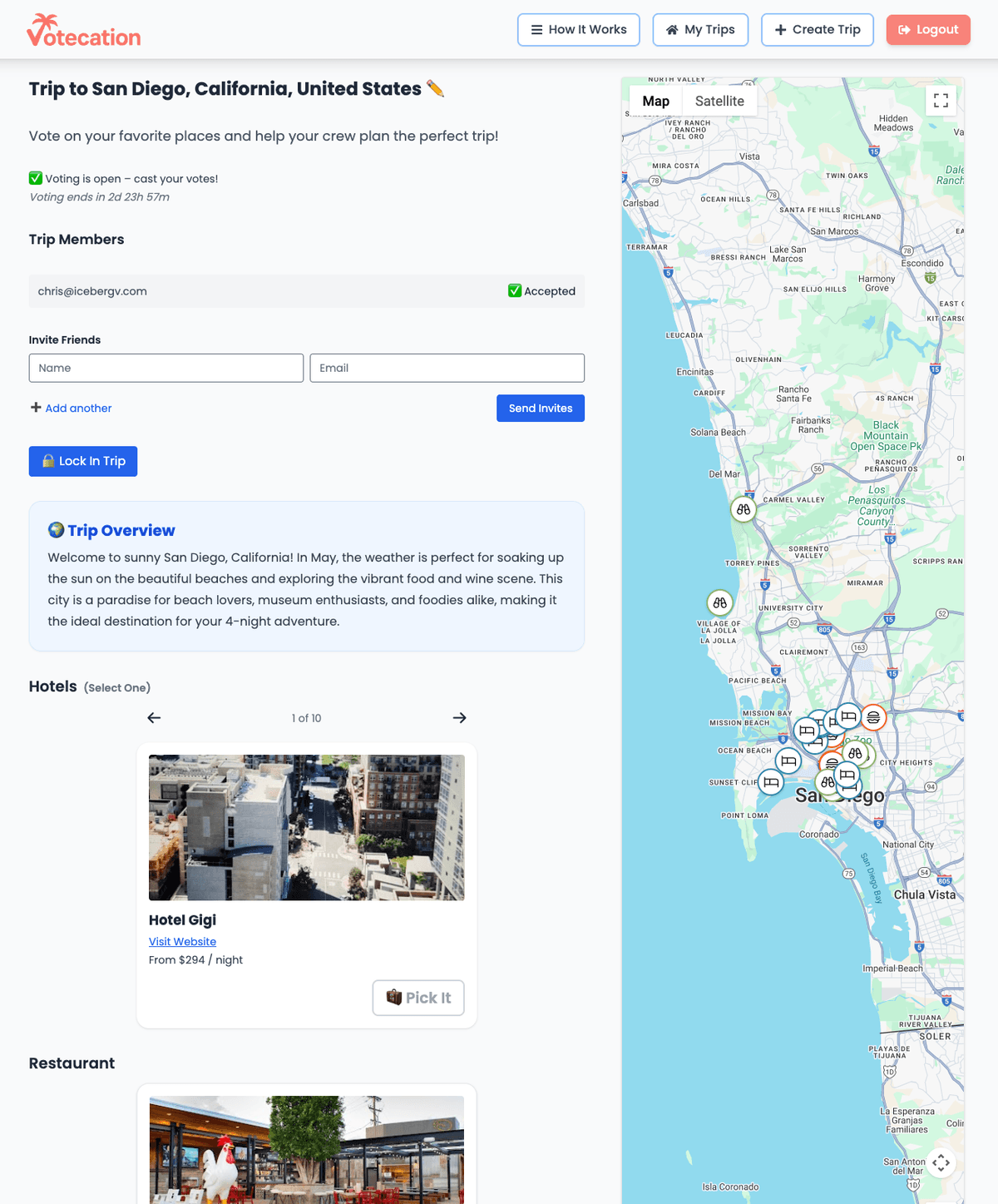
Task: Go back a hotel with the left arrow
Action: (154, 717)
